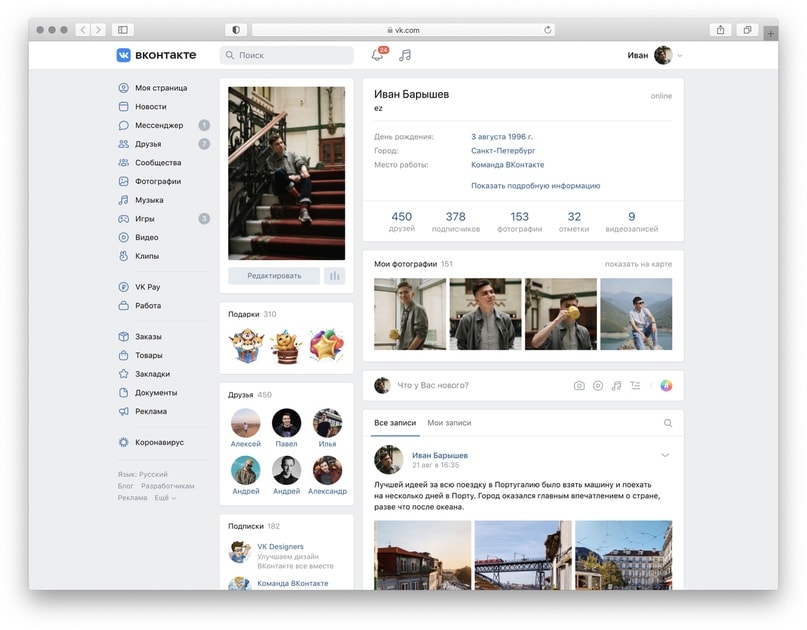
Task: Click the Поиск search field
Action: (x=287, y=55)
